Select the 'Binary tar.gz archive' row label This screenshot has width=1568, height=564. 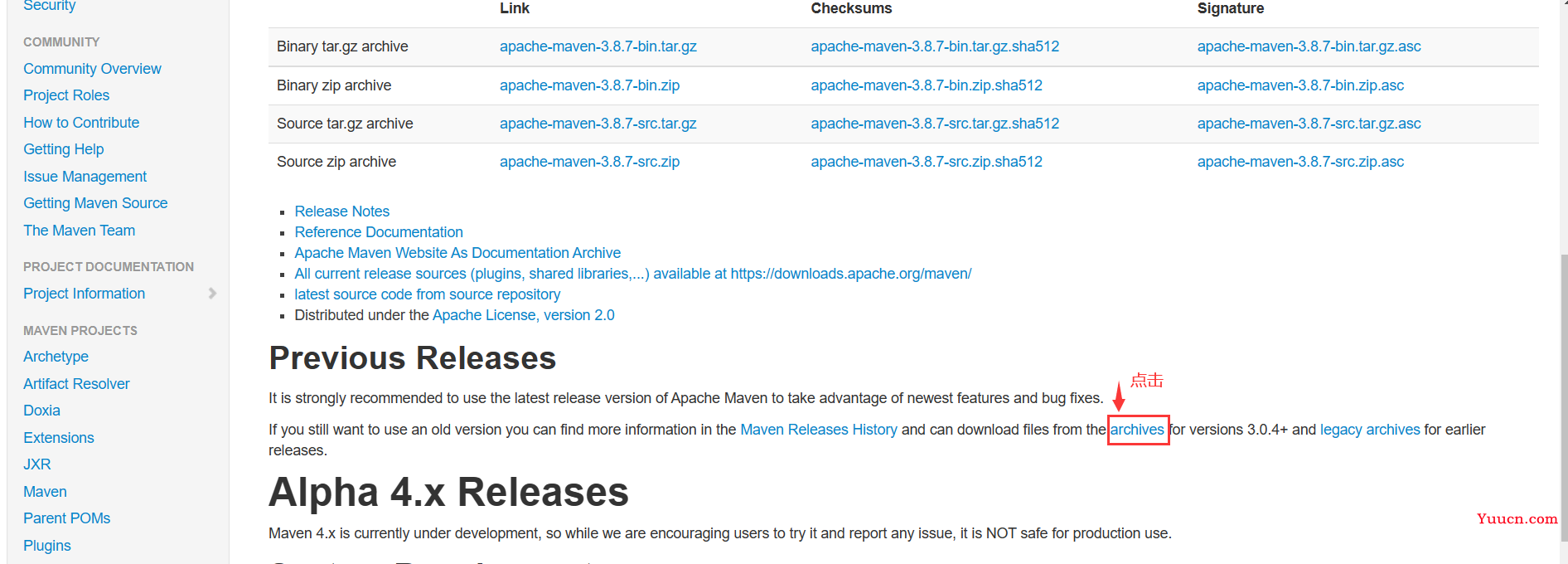(342, 46)
